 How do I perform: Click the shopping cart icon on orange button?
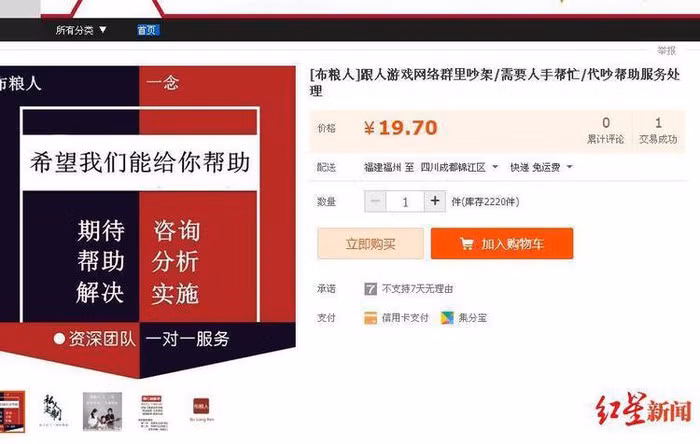pos(467,244)
